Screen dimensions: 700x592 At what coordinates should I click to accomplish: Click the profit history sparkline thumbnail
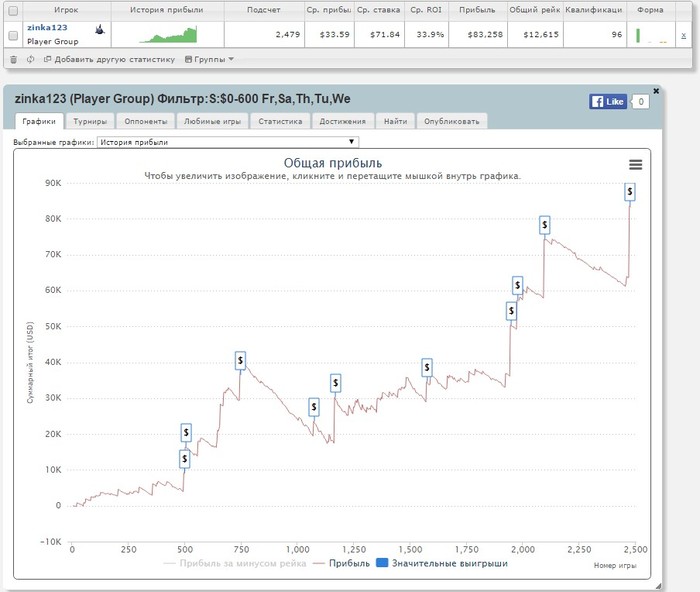[168, 35]
